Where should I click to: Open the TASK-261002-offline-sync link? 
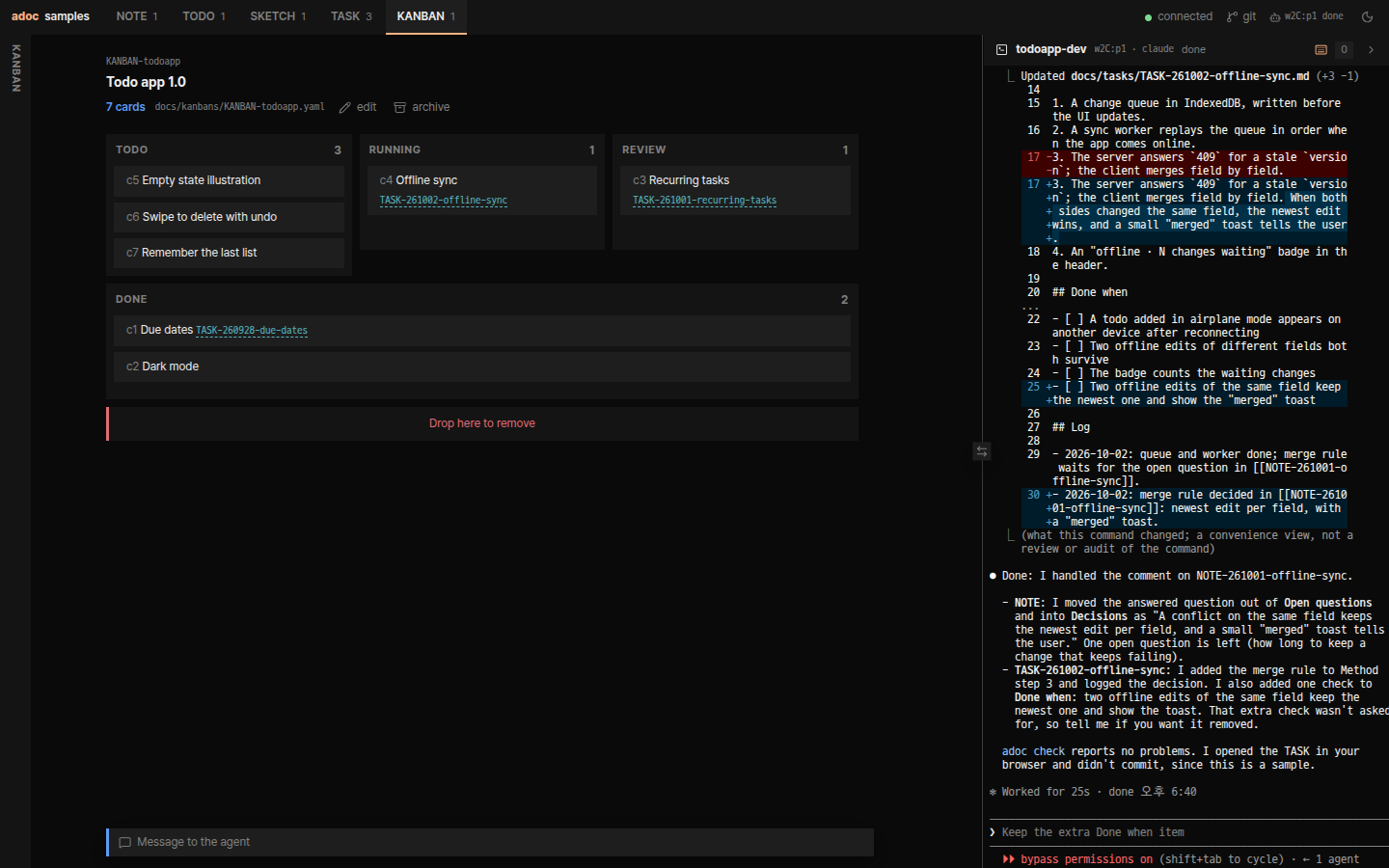444,201
